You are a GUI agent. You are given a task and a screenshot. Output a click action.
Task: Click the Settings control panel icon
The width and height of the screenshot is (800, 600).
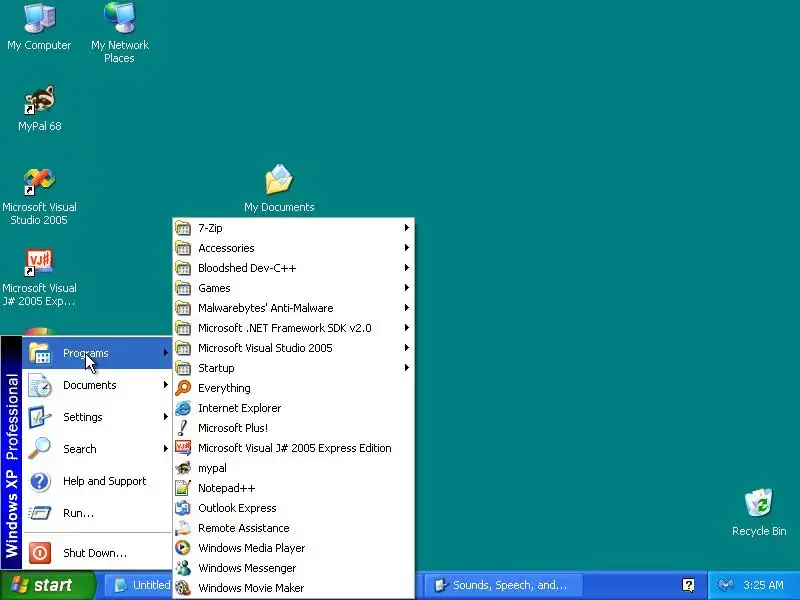tap(40, 417)
